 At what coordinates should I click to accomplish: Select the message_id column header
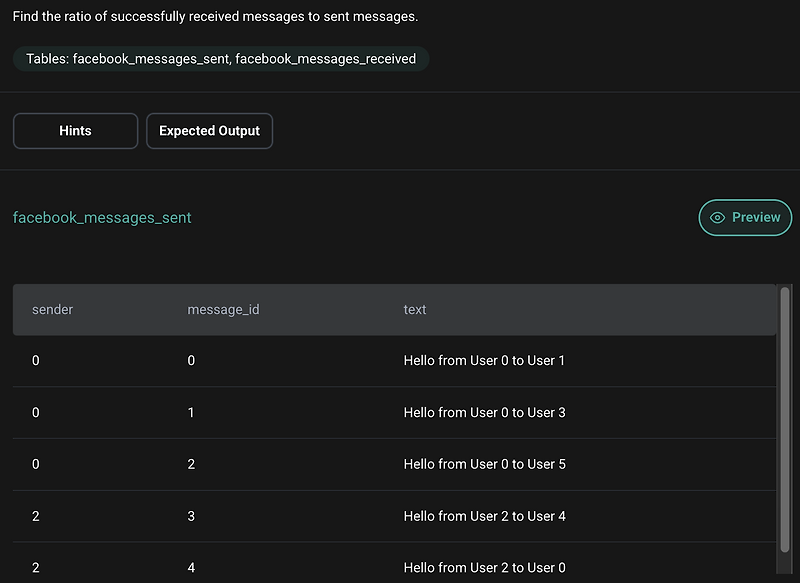point(223,309)
